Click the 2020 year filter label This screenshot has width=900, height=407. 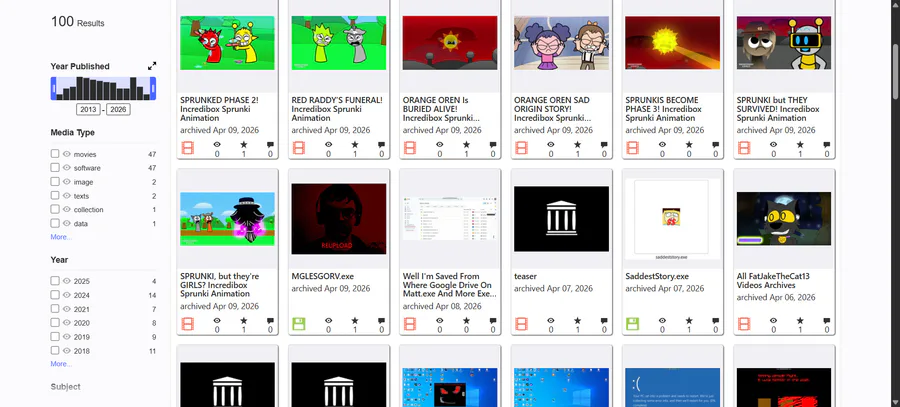tap(82, 323)
